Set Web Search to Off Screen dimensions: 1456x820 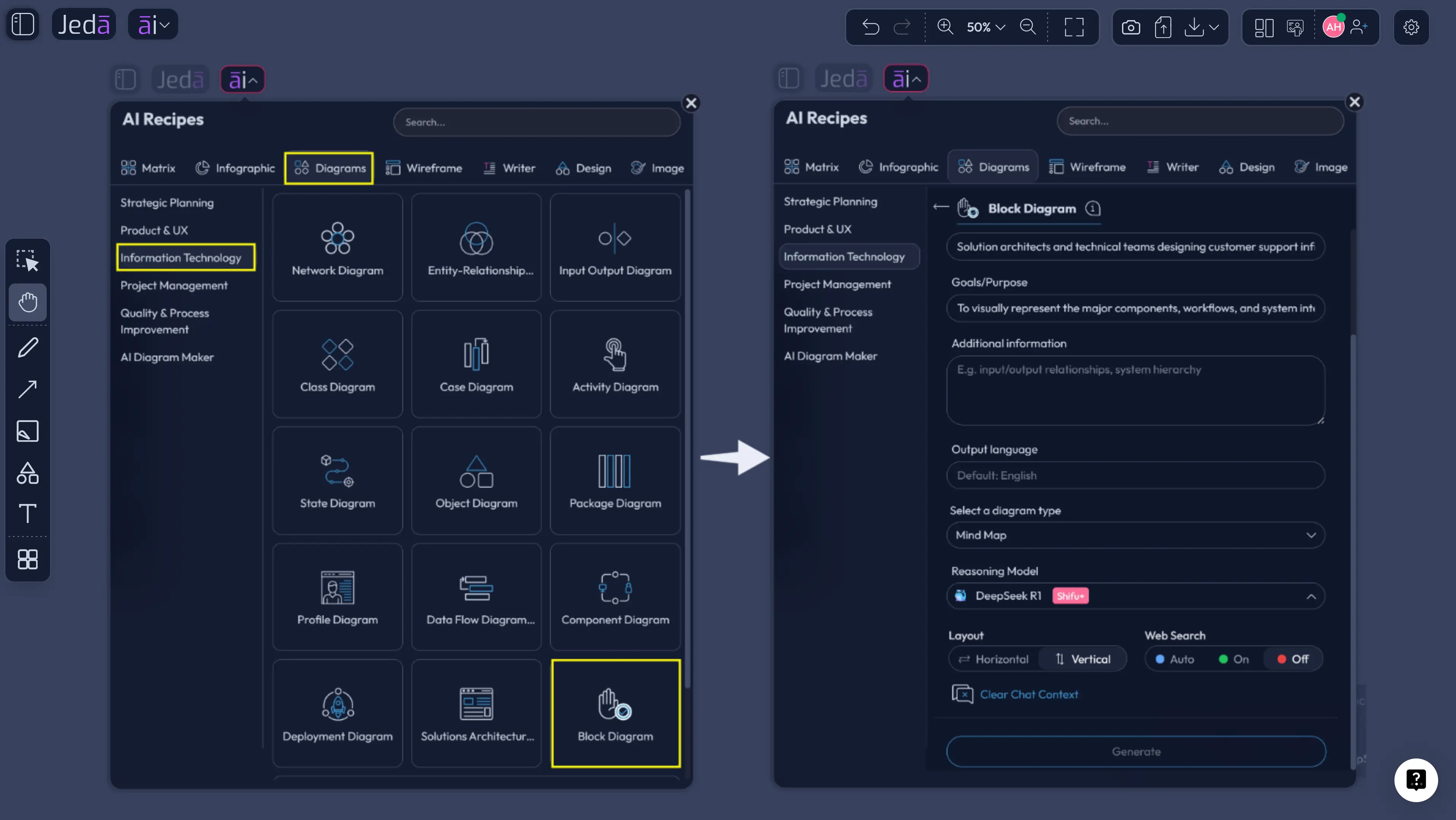click(1293, 659)
